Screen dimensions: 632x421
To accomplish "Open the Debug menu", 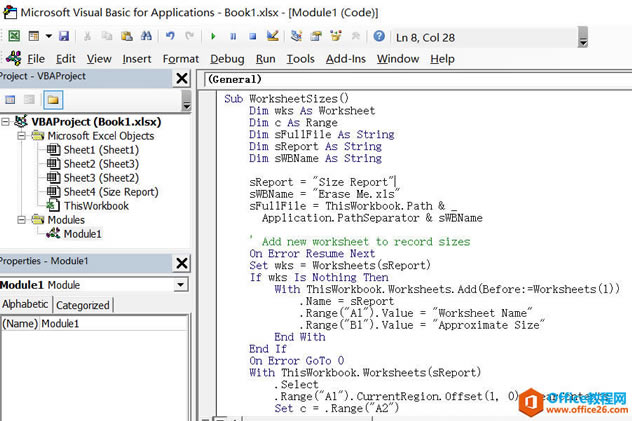I will pos(227,59).
